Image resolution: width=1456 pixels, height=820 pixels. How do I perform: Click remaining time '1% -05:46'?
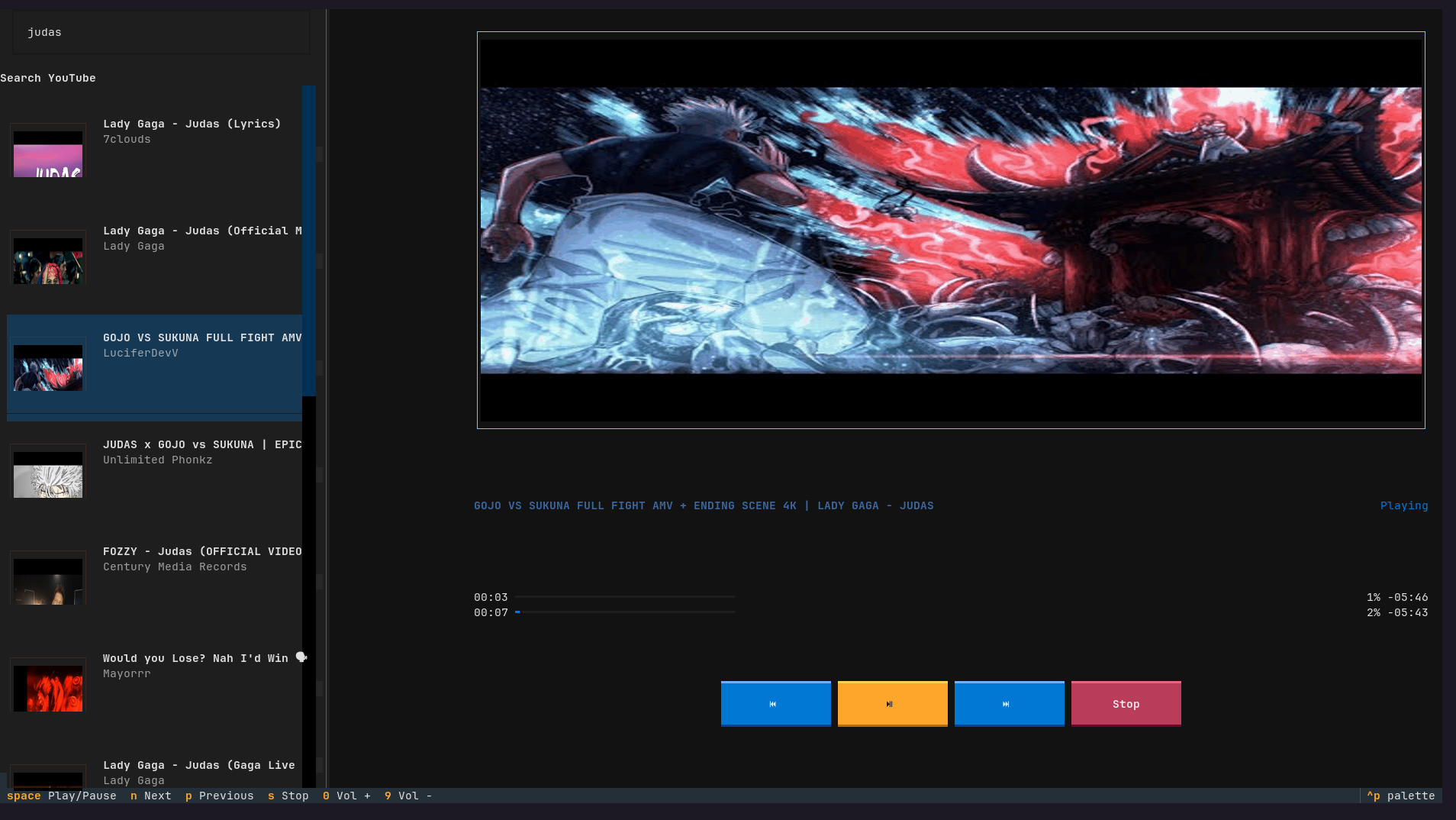1397,597
